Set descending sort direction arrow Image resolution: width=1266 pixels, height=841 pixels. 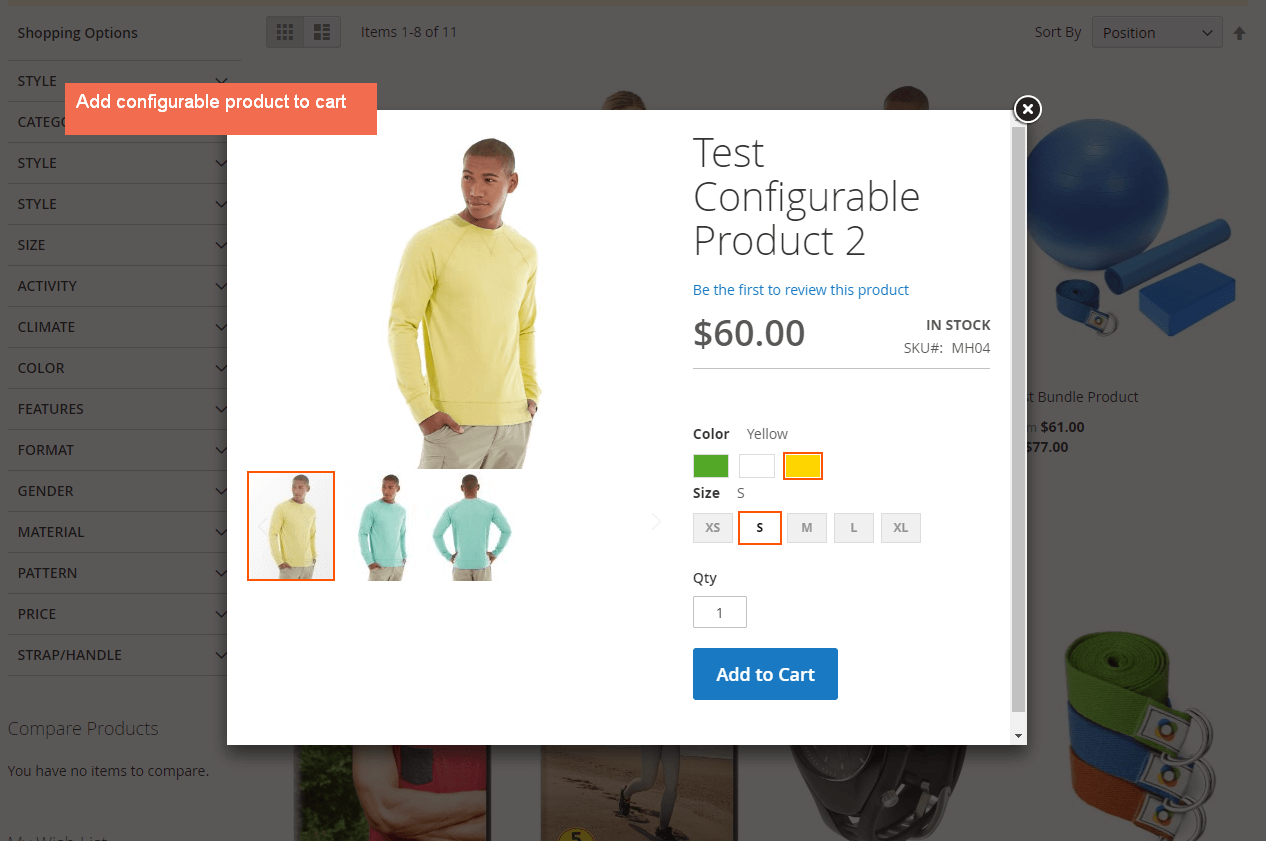tap(1240, 33)
